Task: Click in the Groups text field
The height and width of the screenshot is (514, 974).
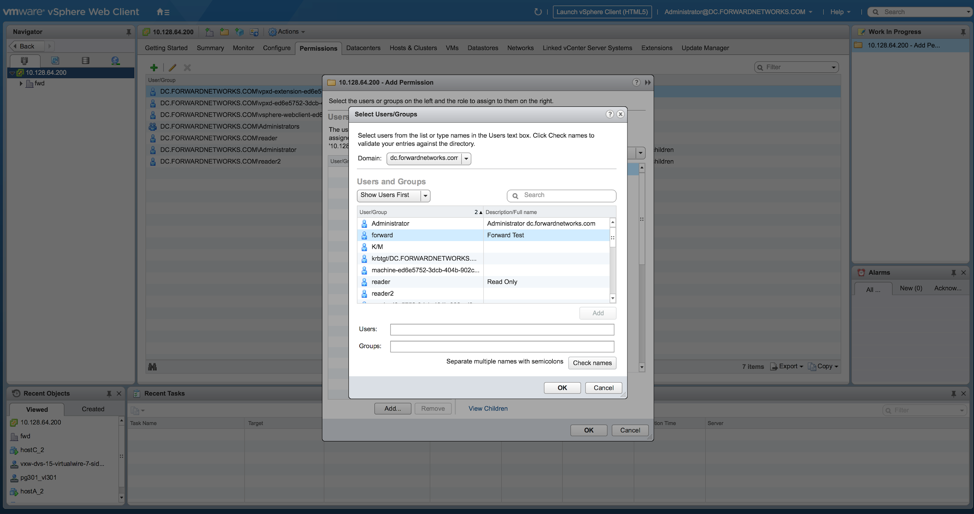Action: (x=502, y=346)
